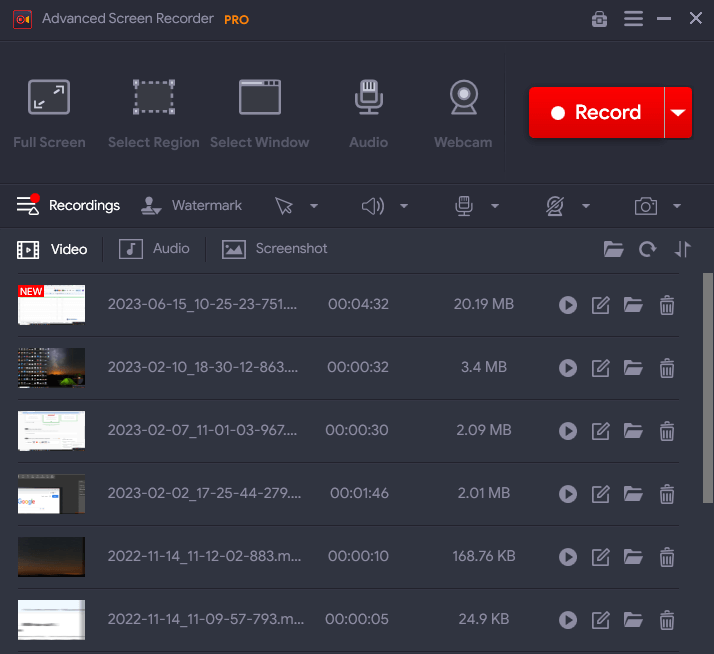
Task: Choose Select Region recording mode
Action: 154,114
